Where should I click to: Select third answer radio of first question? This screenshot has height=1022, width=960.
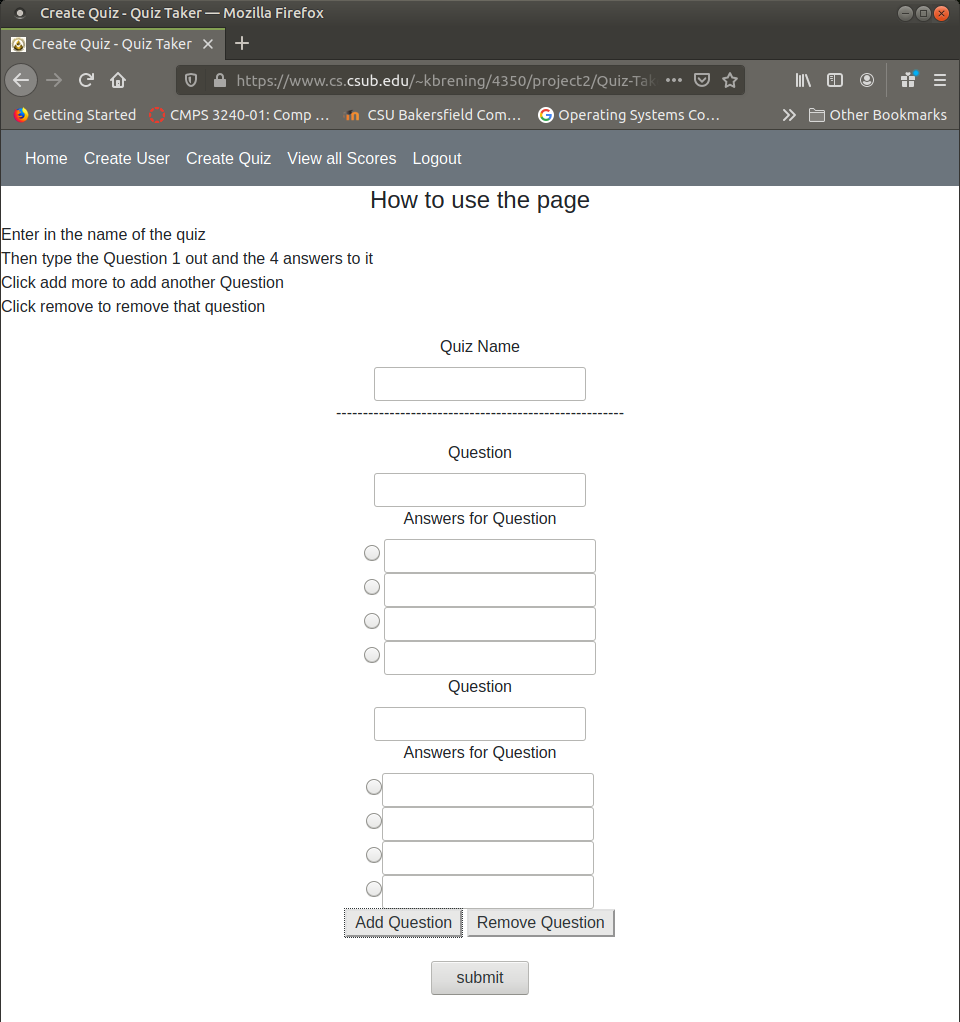coord(371,620)
